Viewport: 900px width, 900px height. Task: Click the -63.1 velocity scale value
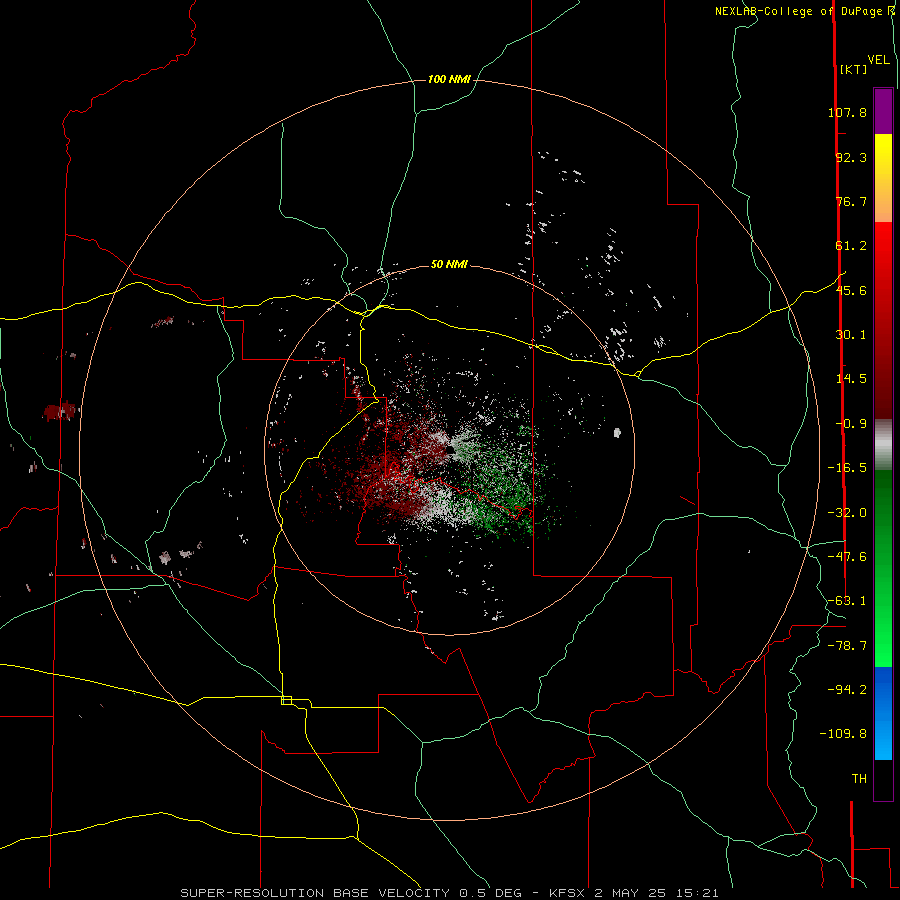click(x=847, y=601)
